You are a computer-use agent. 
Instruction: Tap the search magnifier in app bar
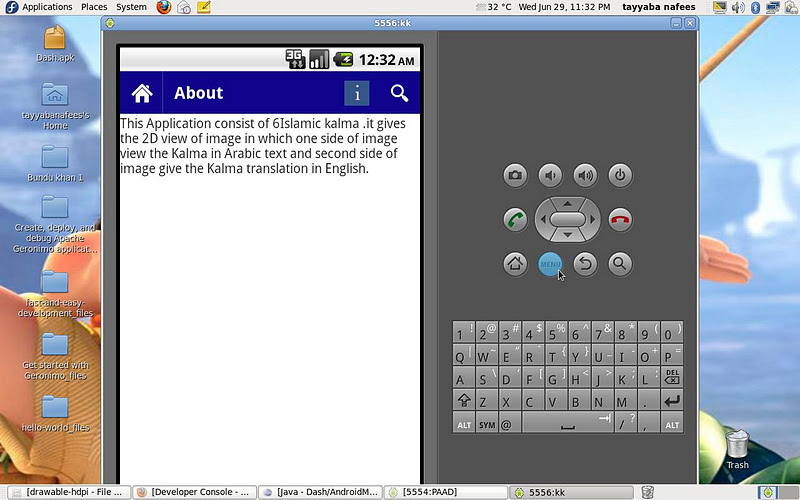(x=399, y=93)
